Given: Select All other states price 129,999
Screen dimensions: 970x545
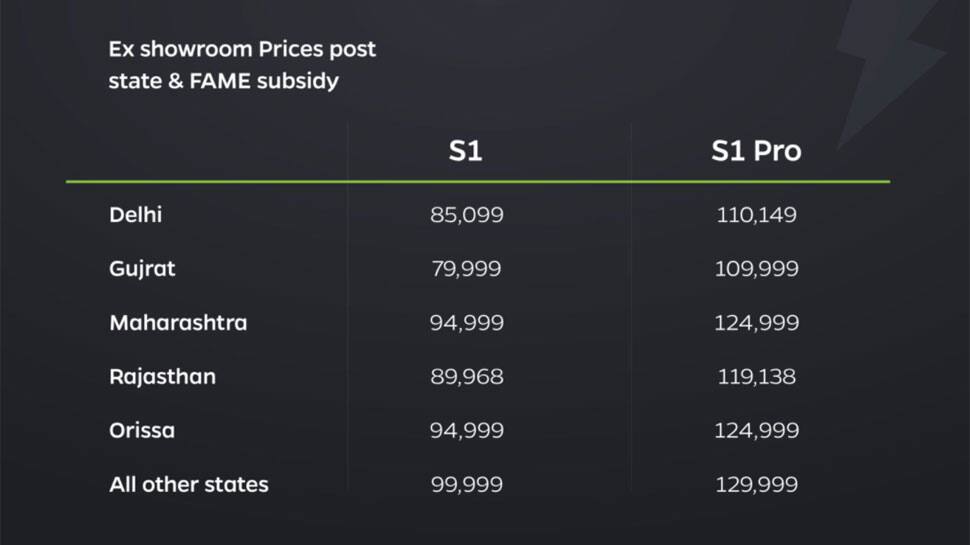Looking at the screenshot, I should pyautogui.click(x=757, y=484).
